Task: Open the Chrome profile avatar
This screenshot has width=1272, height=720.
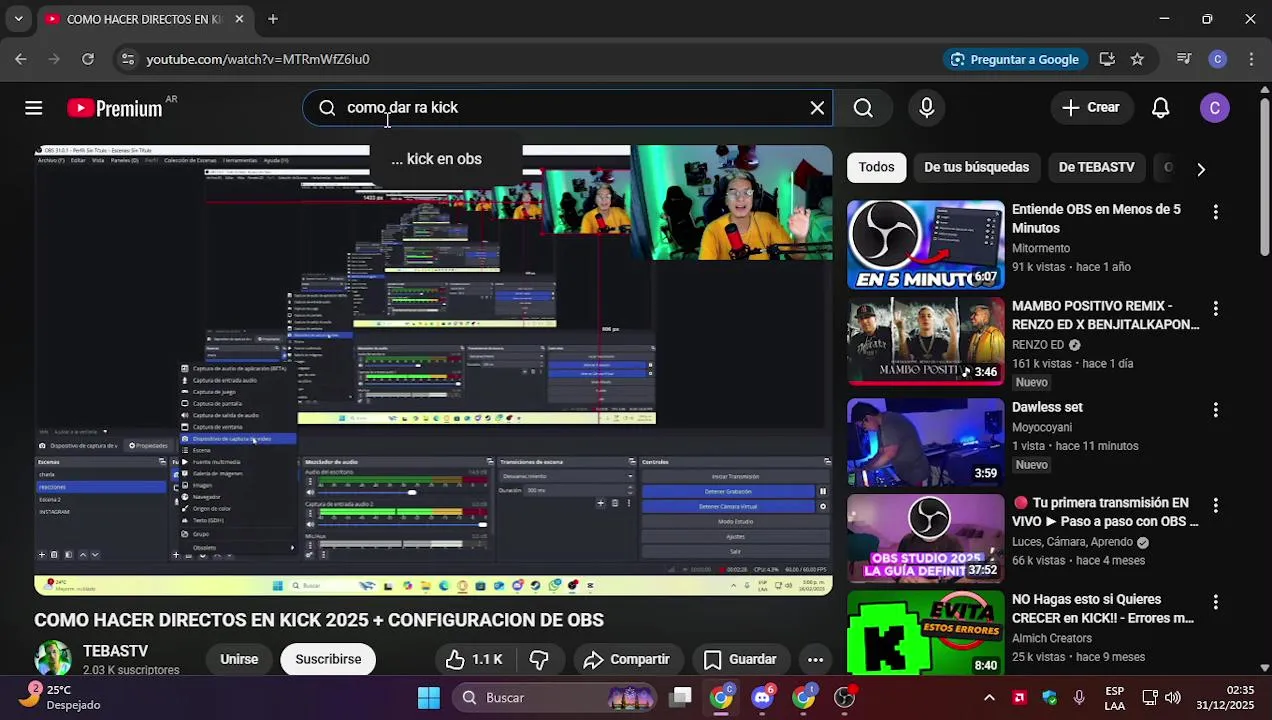Action: (1217, 59)
